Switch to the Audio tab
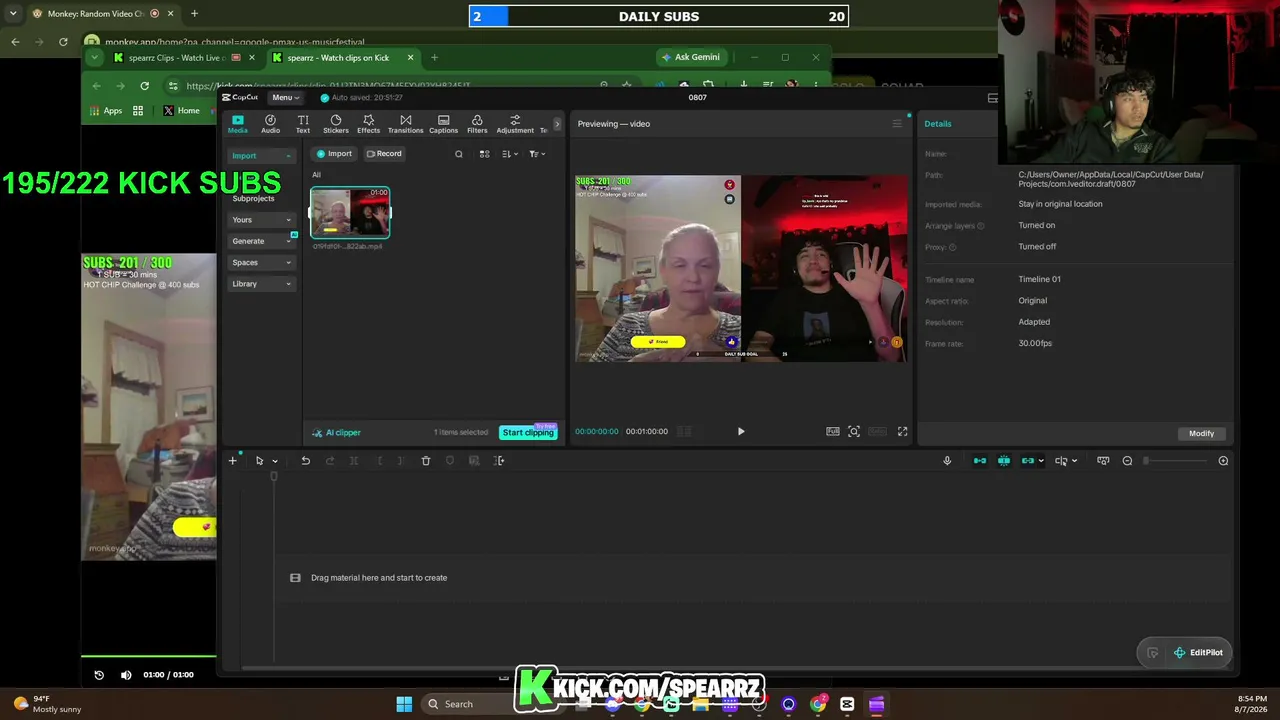 (x=270, y=124)
